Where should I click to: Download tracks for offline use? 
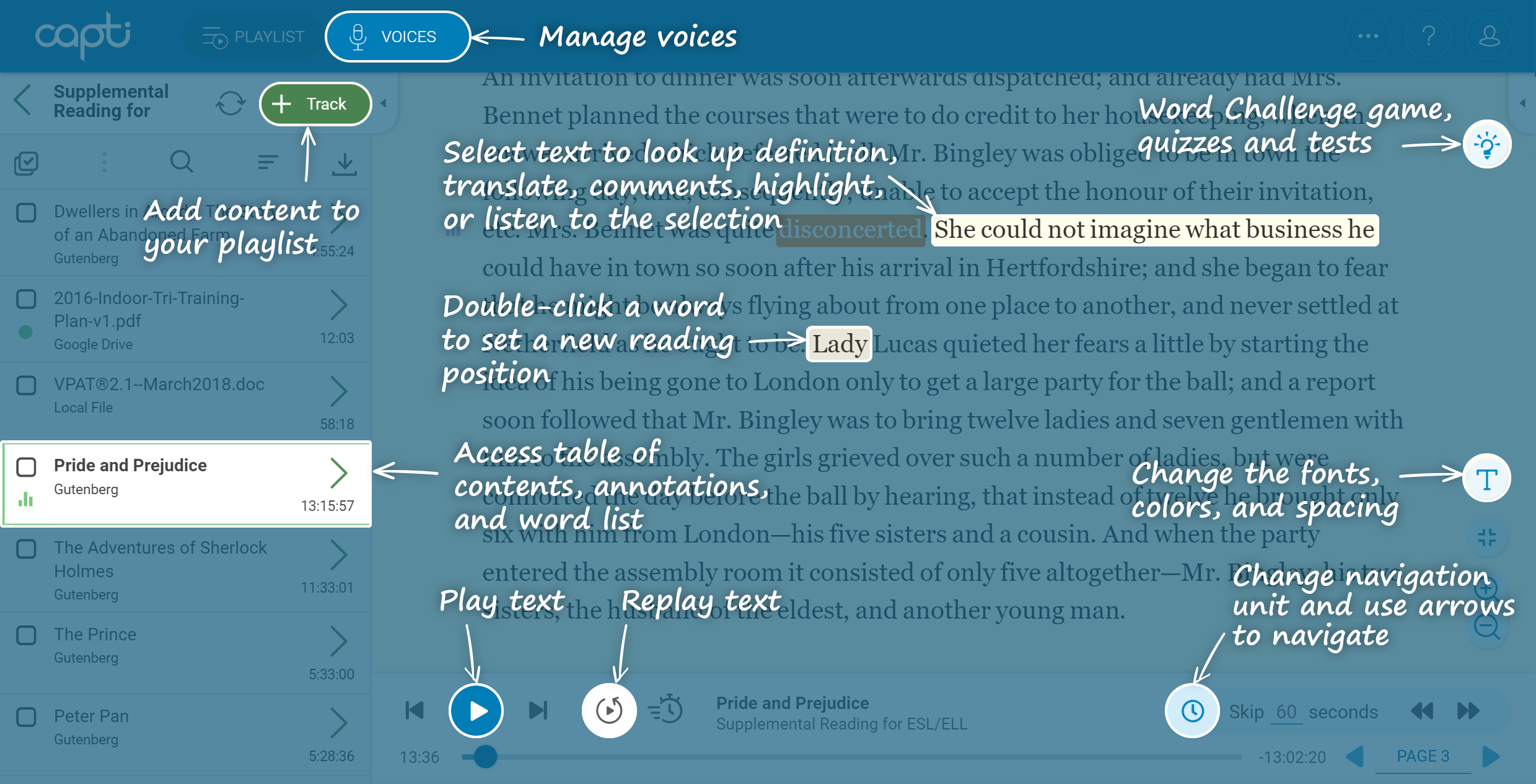point(344,163)
